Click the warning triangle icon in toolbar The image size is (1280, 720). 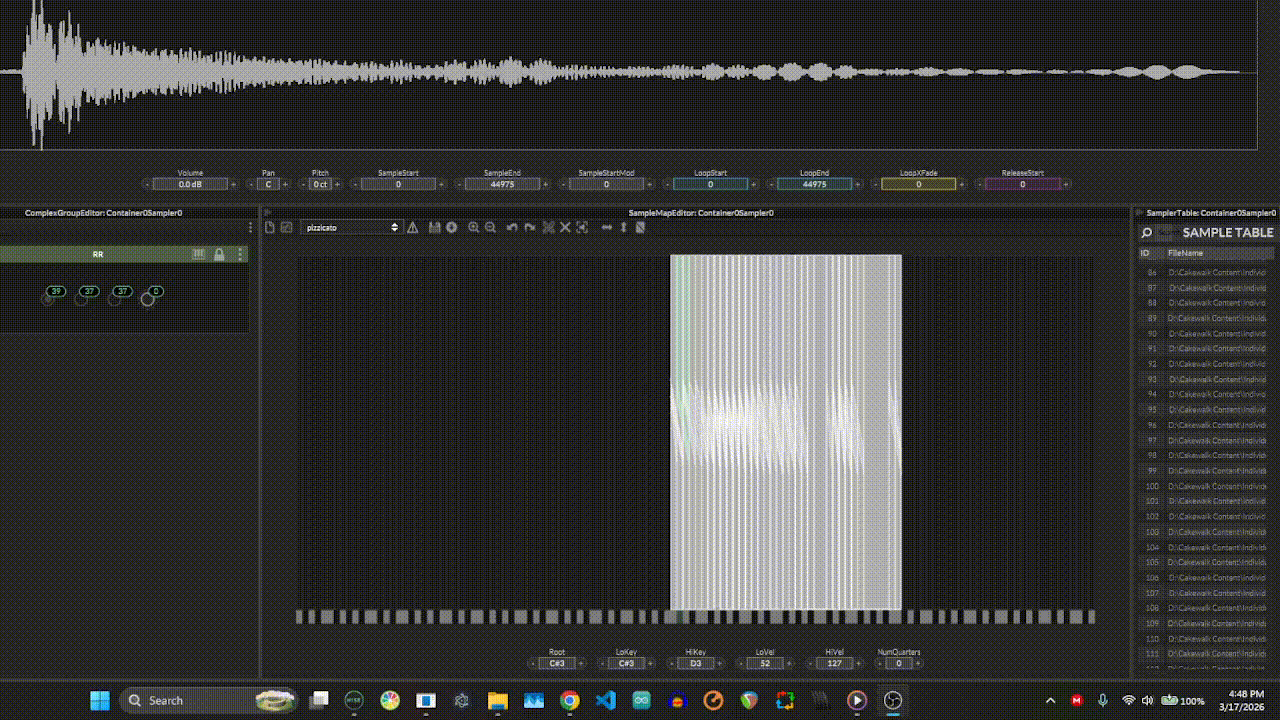[412, 228]
